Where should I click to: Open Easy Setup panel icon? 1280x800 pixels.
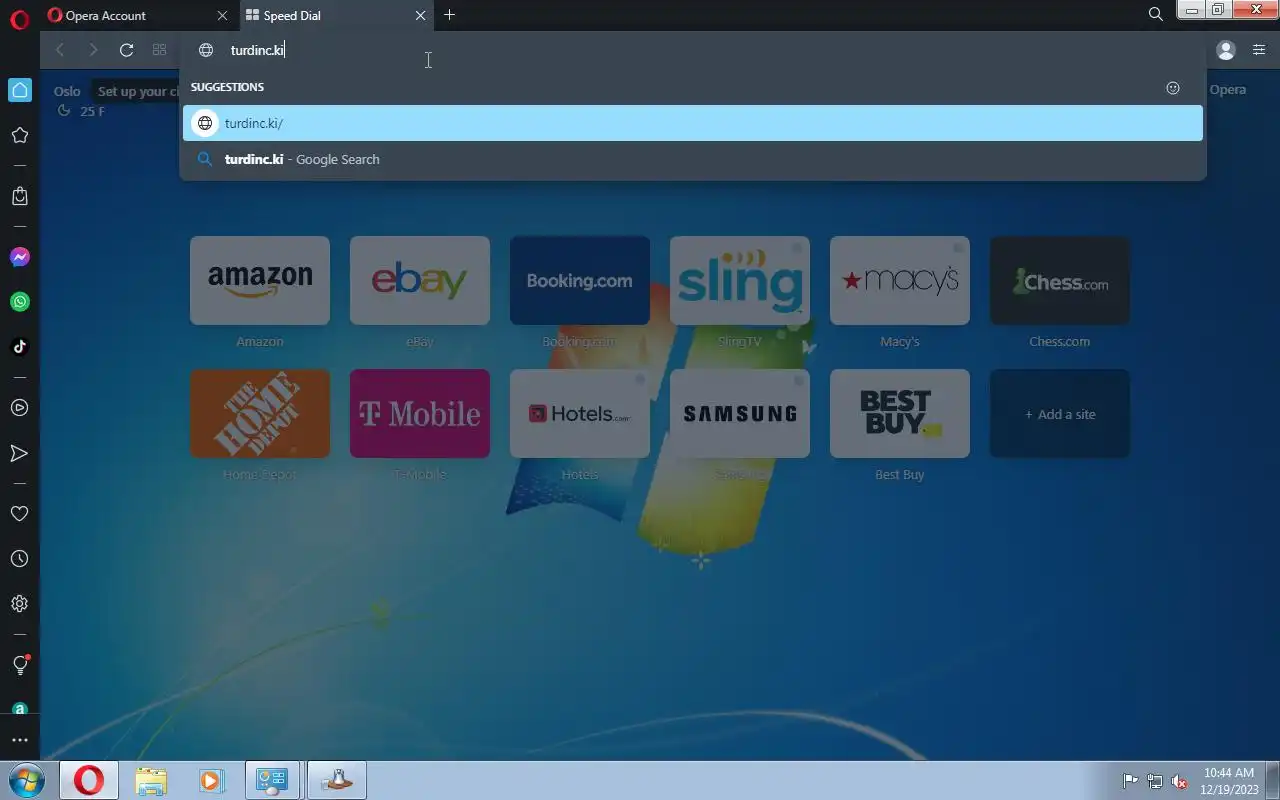tap(1259, 50)
